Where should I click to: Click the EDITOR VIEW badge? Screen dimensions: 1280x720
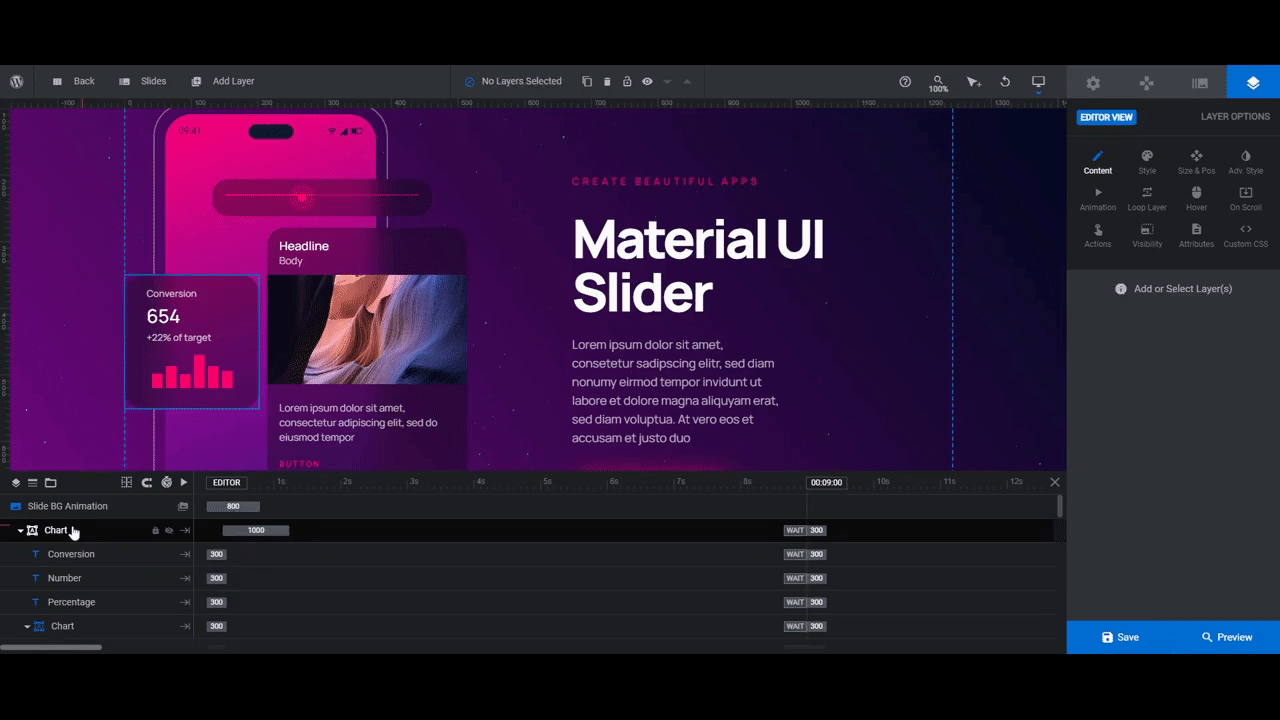click(1106, 117)
